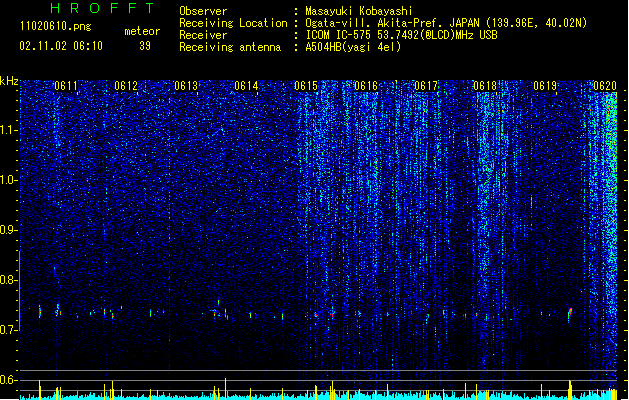Click the date stamp 02.11.02 06:10

[x=61, y=46]
